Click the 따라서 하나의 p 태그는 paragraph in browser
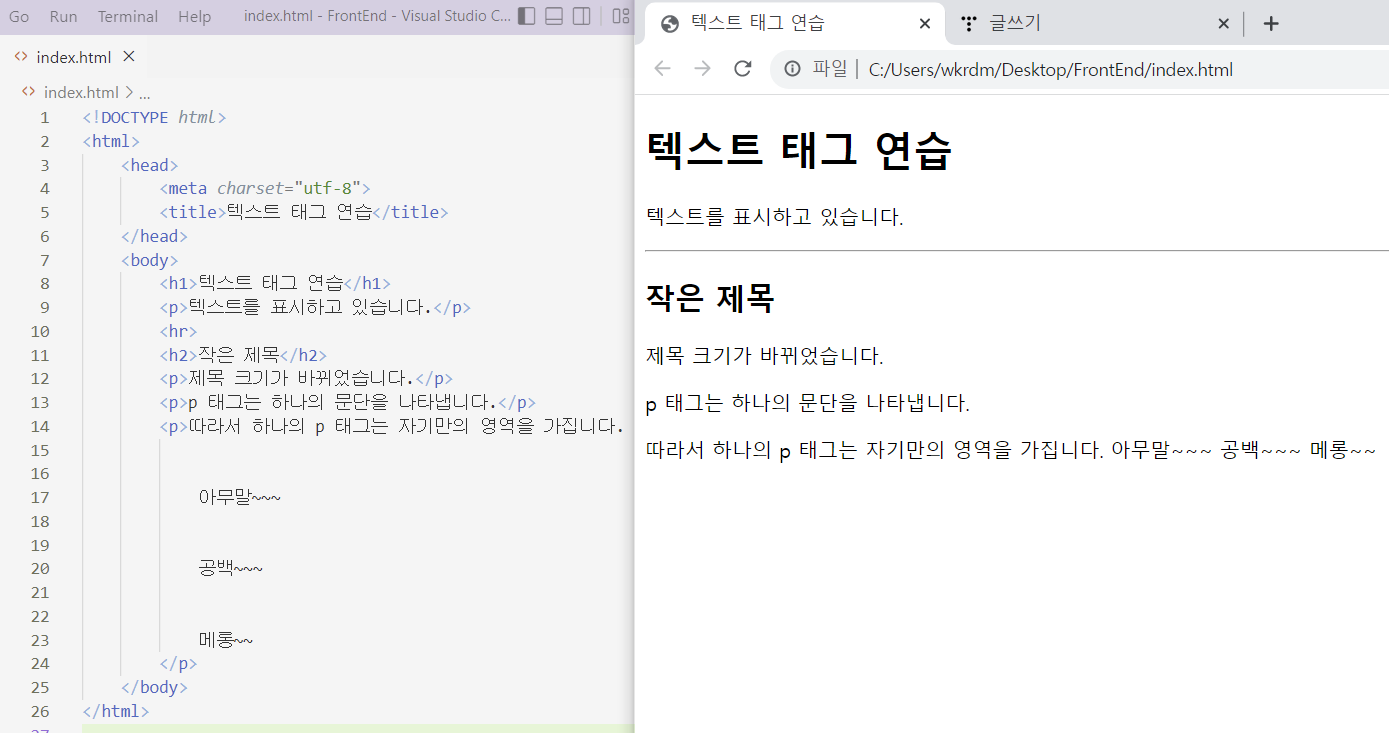Viewport: 1389px width, 733px height. pos(1011,450)
